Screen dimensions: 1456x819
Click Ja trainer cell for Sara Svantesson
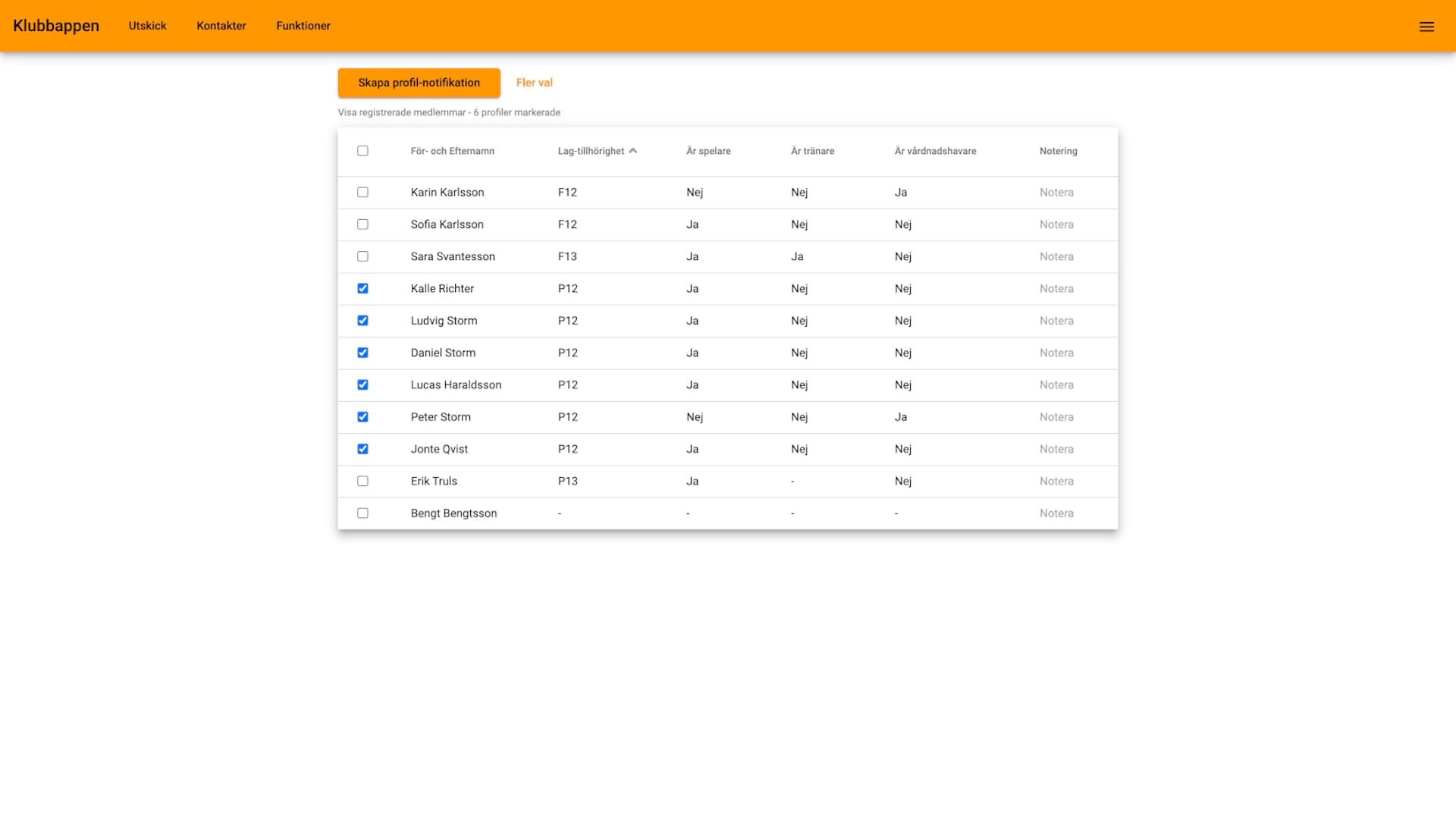click(x=797, y=256)
